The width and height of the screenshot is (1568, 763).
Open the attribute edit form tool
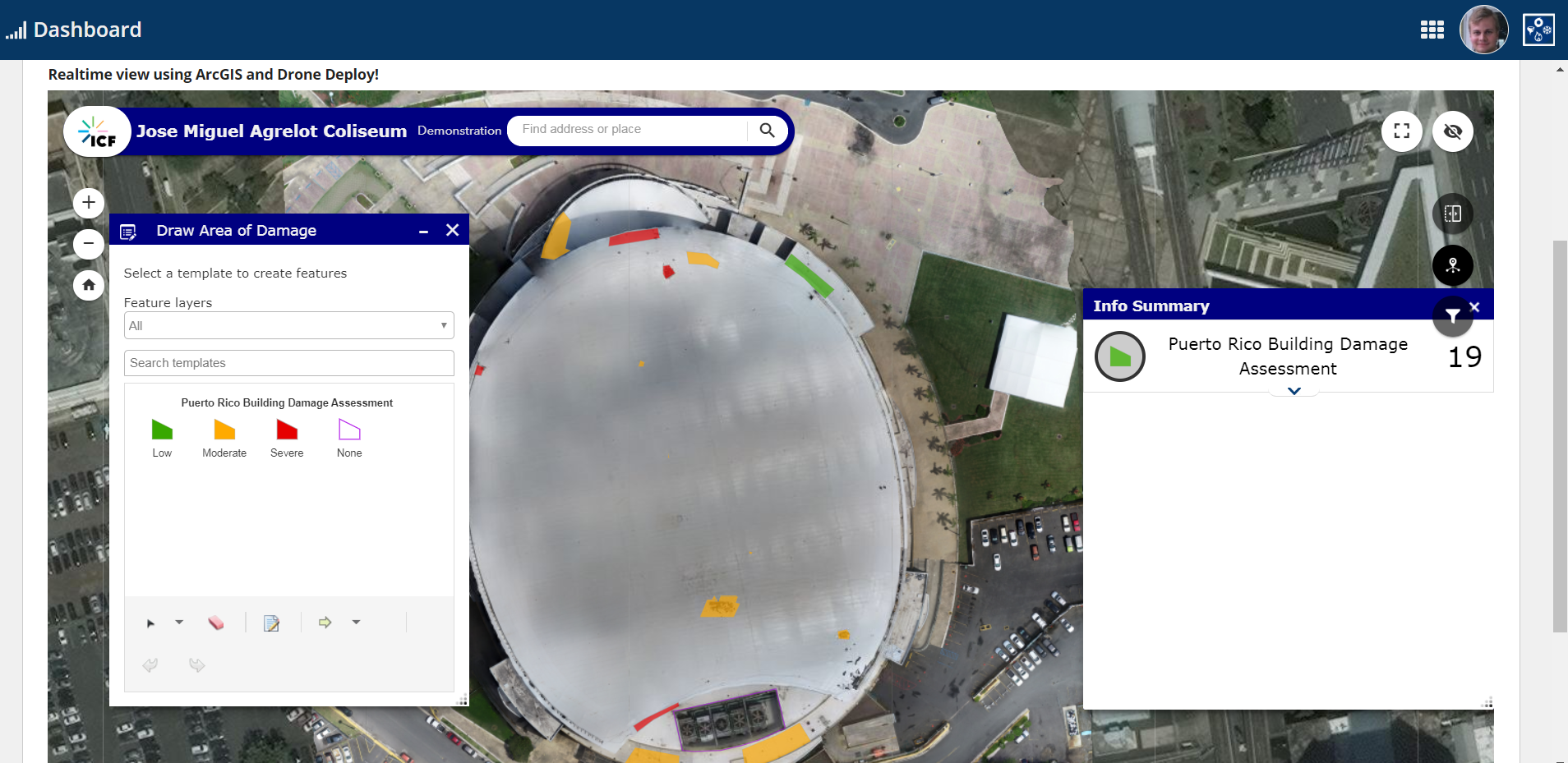tap(271, 623)
